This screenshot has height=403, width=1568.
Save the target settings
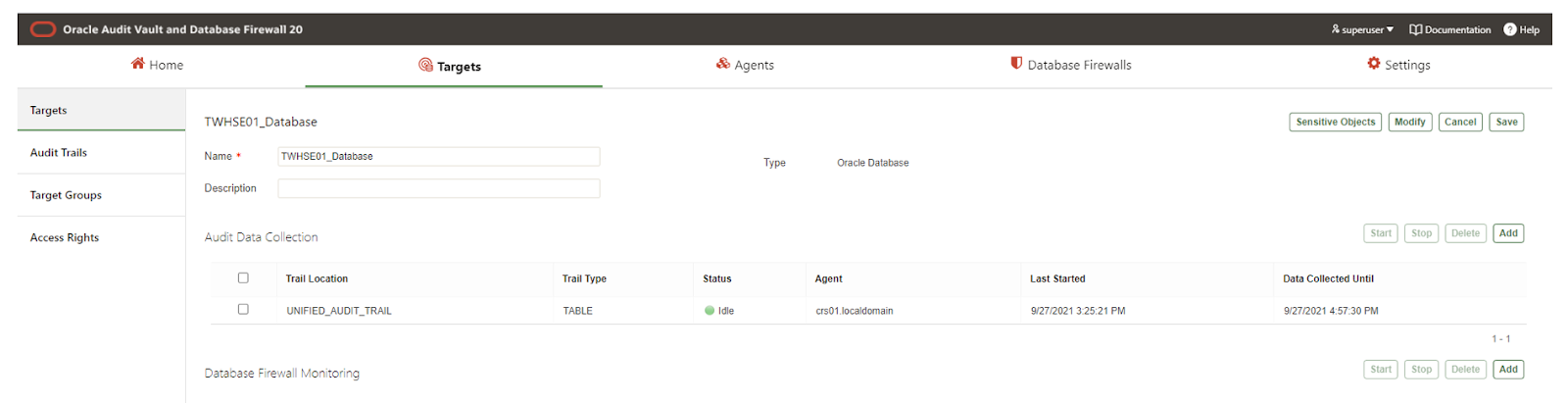(x=1506, y=122)
